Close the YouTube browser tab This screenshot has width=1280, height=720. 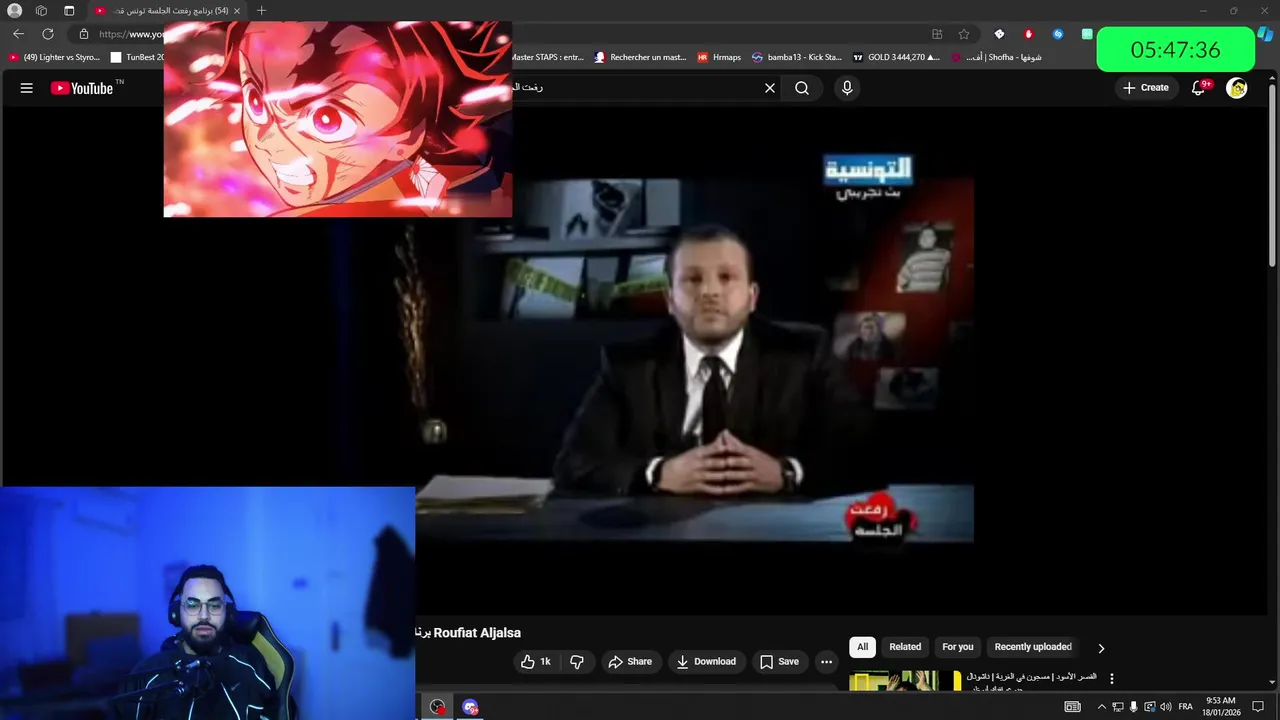[237, 11]
